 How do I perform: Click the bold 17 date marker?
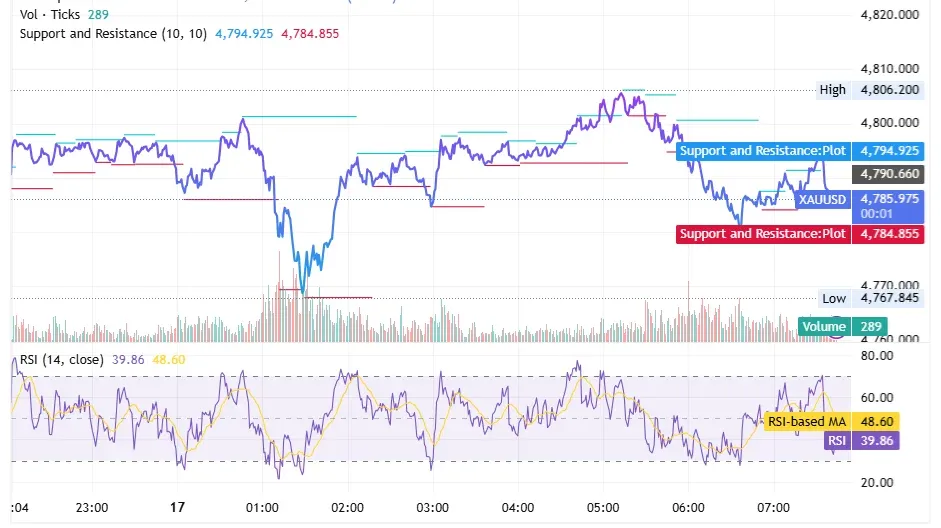tap(177, 508)
